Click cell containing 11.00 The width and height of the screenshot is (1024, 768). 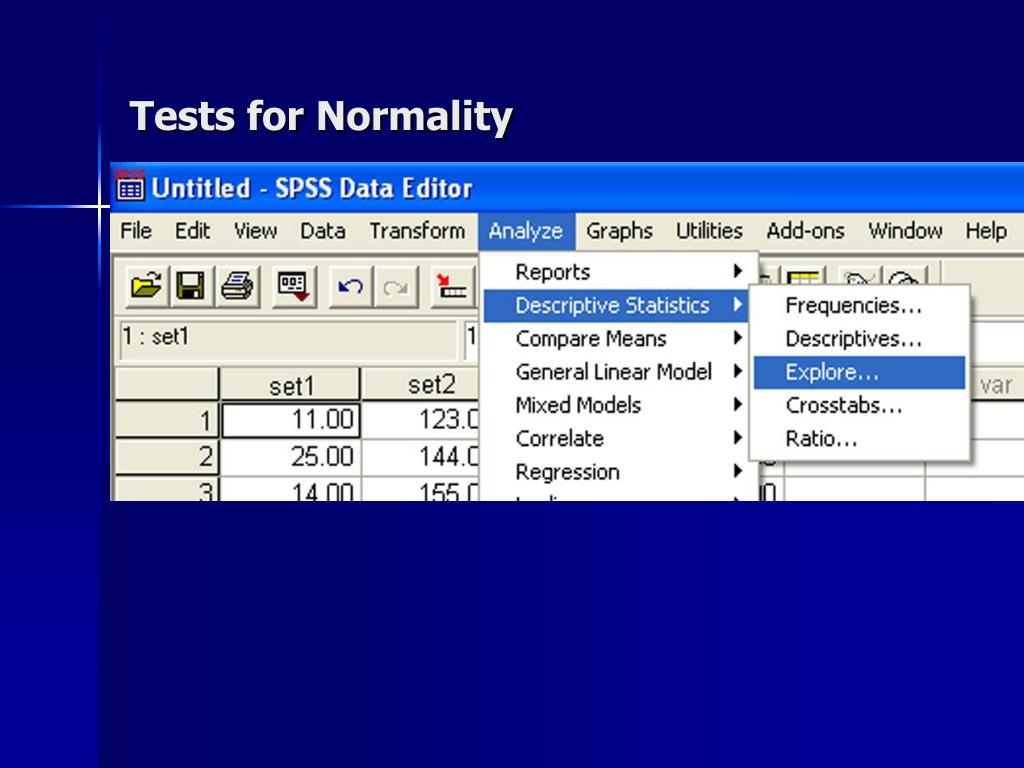click(x=291, y=420)
